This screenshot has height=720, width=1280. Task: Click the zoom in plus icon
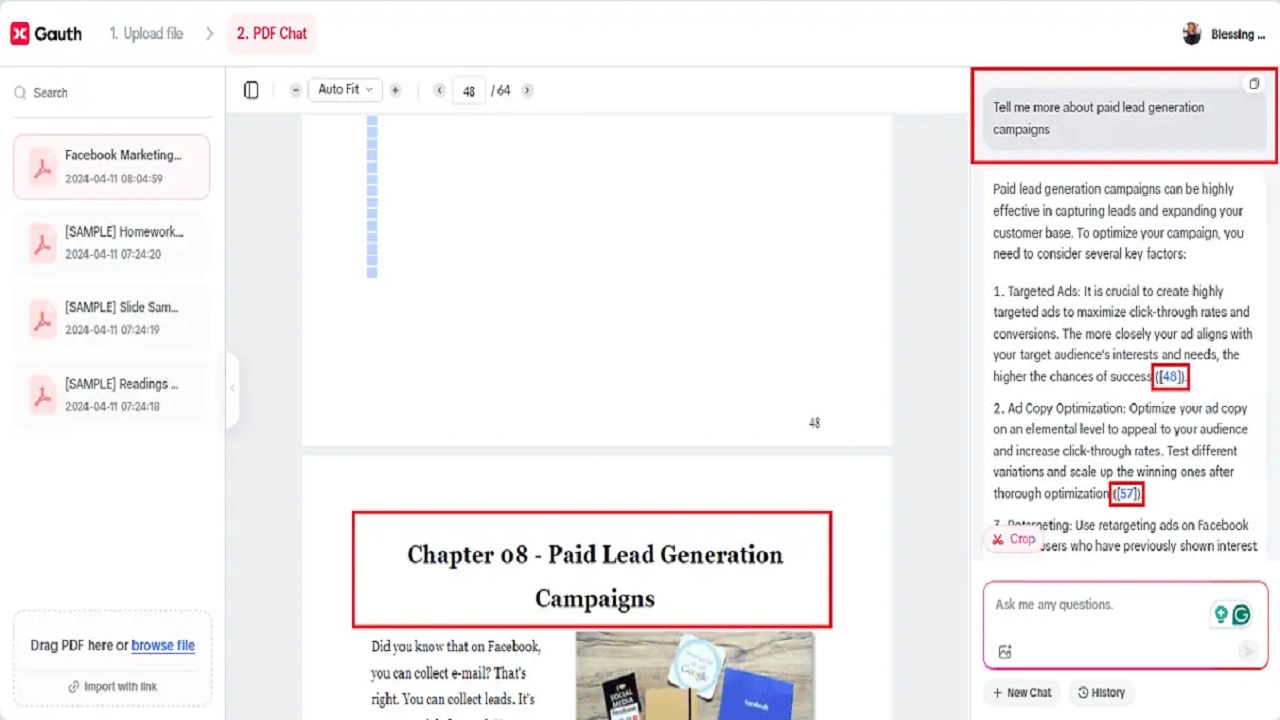[394, 90]
